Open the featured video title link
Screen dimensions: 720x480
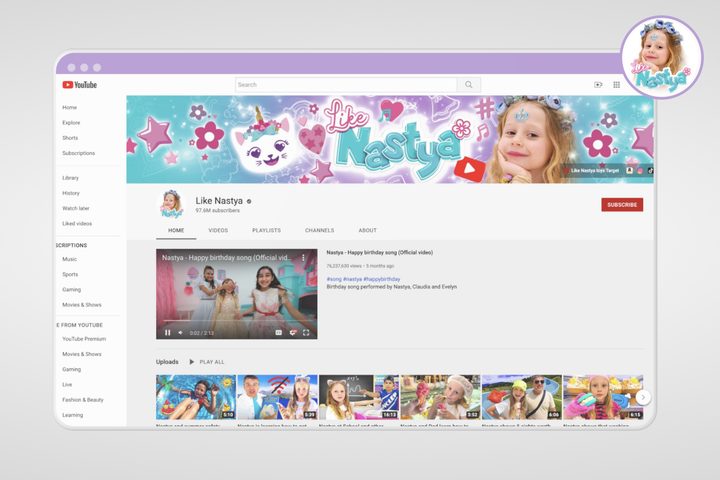[379, 252]
